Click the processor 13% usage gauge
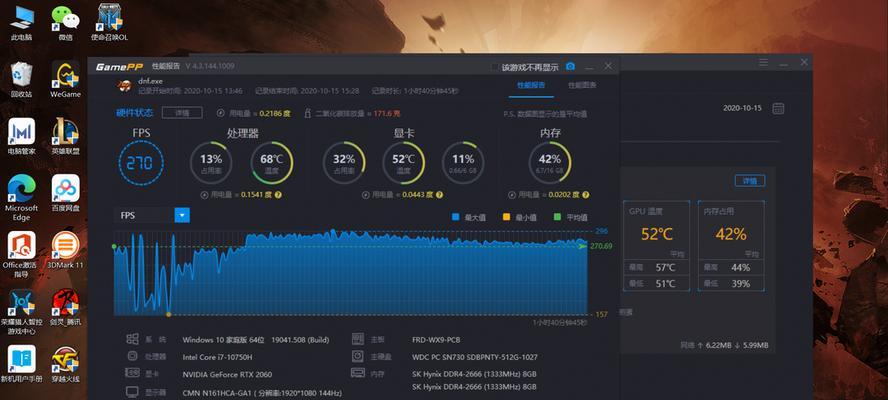Screen dimensions: 888x400 211,163
